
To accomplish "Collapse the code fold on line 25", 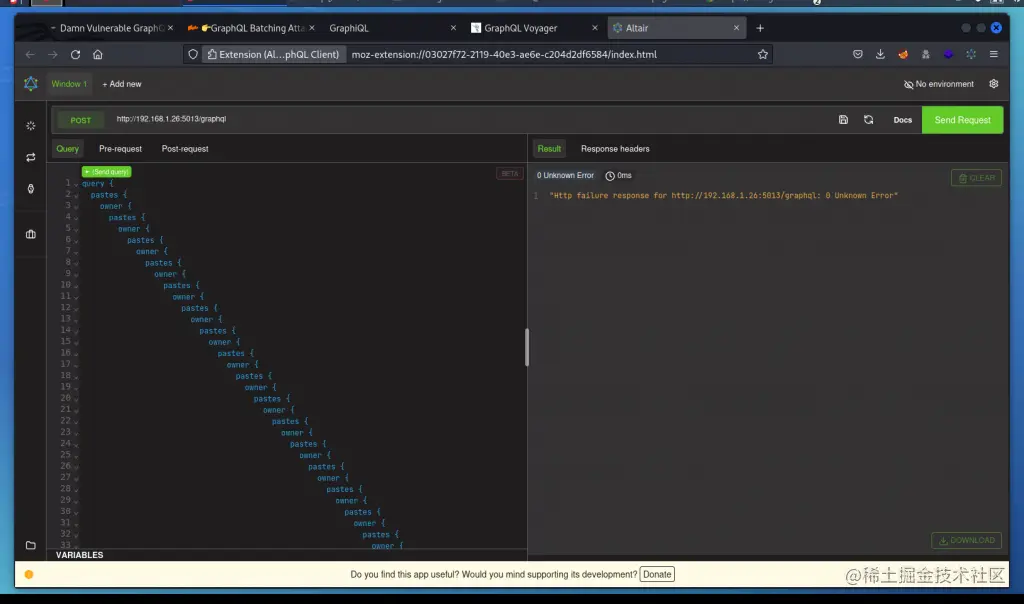I will pyautogui.click(x=76, y=456).
